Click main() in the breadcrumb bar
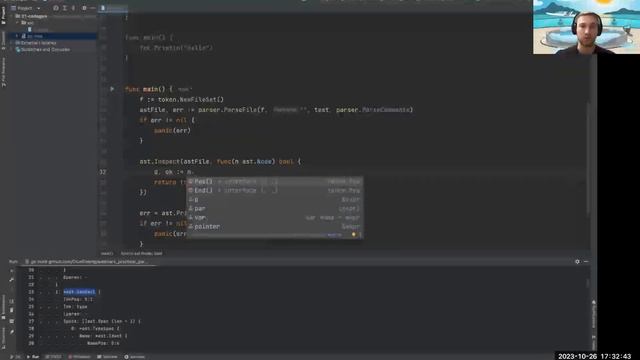 click(107, 253)
